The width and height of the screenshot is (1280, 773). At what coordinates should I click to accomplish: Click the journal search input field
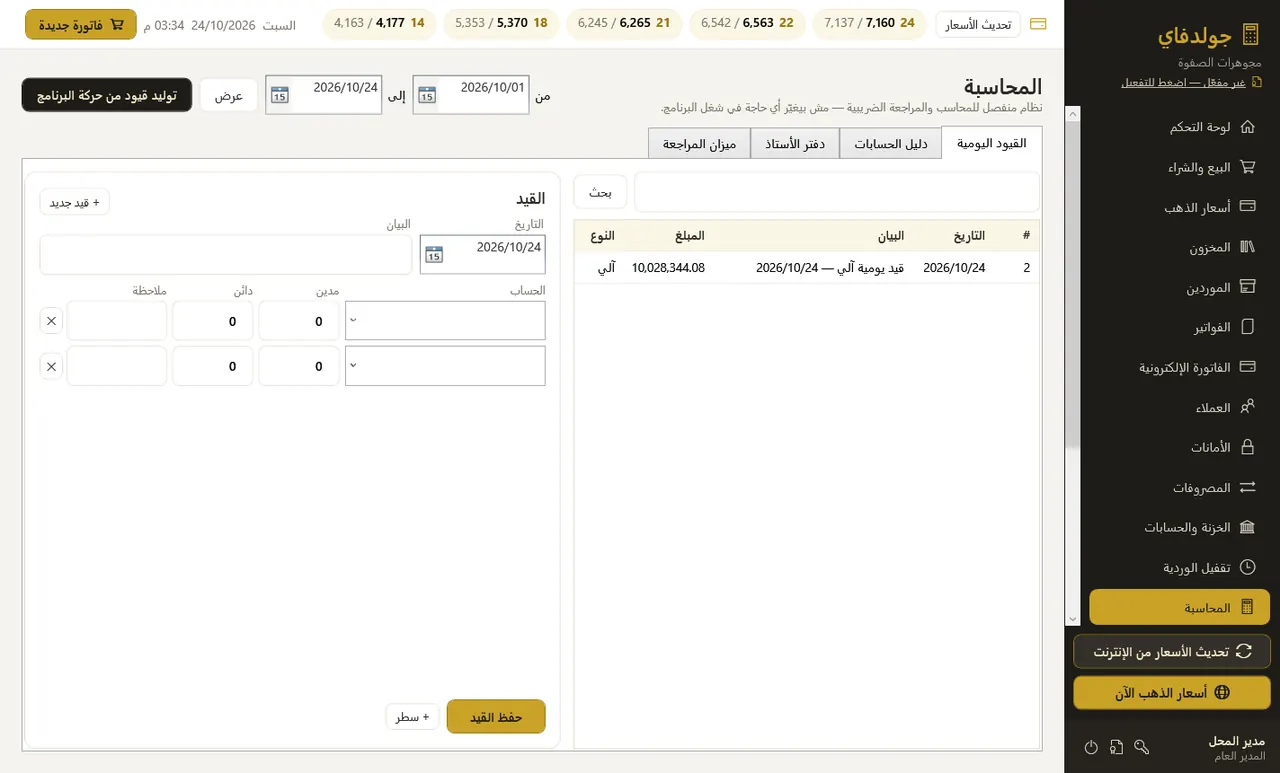click(838, 192)
